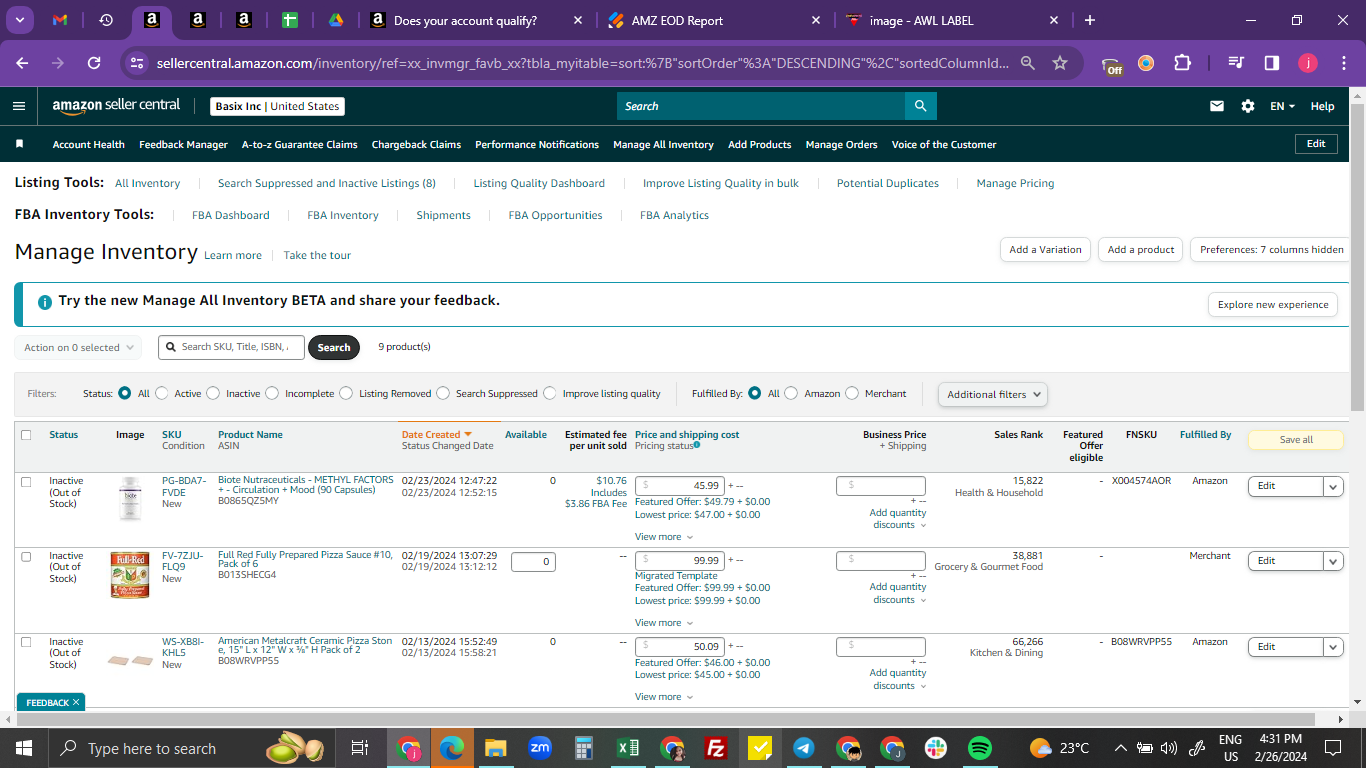Open the Edit dropdown arrow for Biote row
Image resolution: width=1366 pixels, height=768 pixels.
pos(1333,486)
